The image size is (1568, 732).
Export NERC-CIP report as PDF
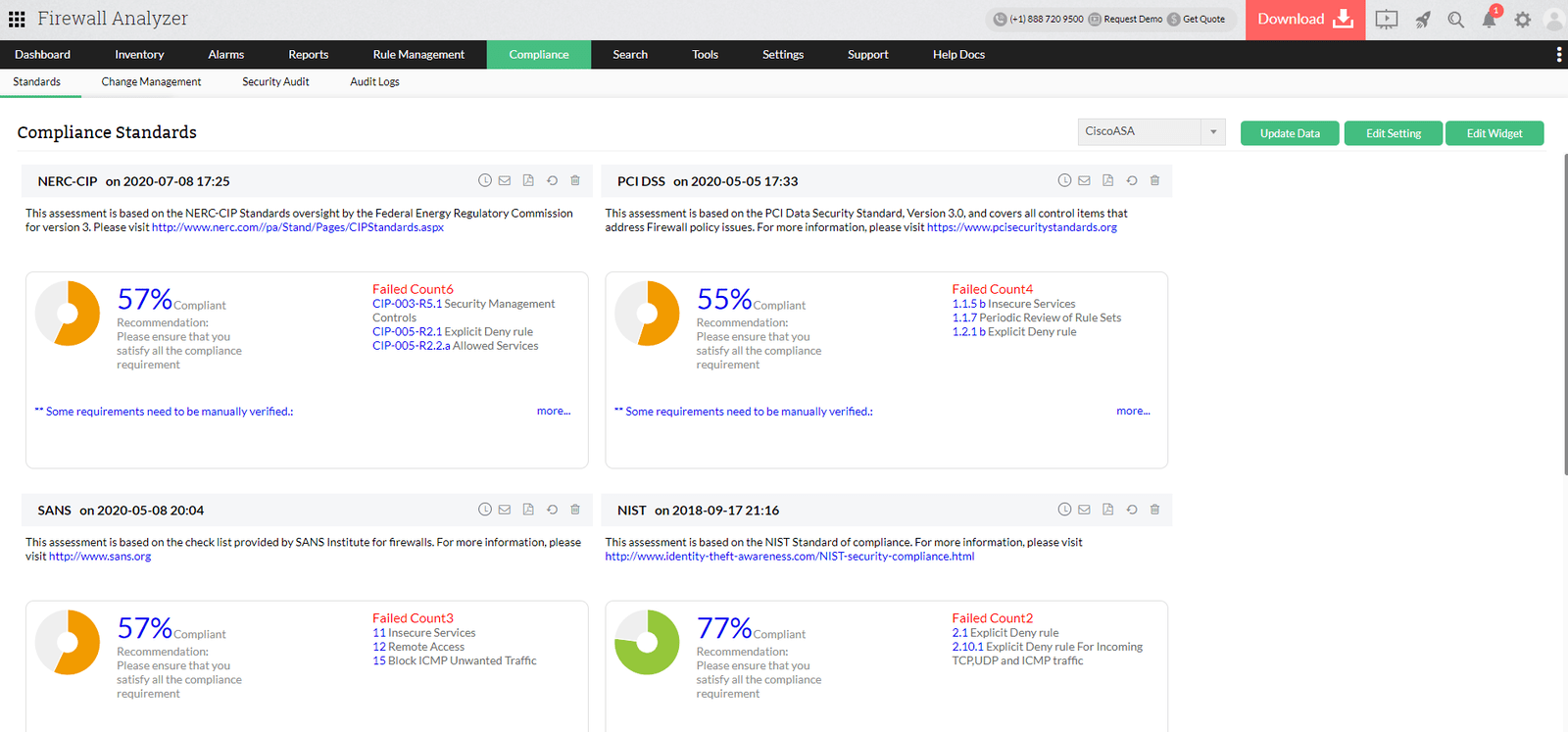coord(528,180)
